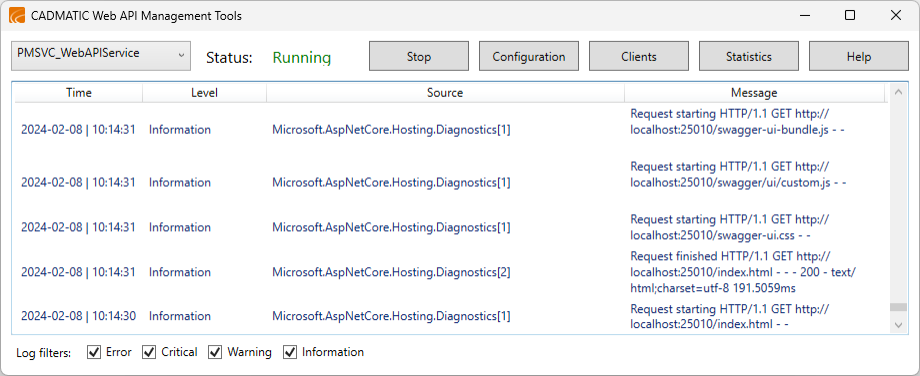This screenshot has height=376, width=920.
Task: Uncheck the Critical log filter
Action: (150, 352)
